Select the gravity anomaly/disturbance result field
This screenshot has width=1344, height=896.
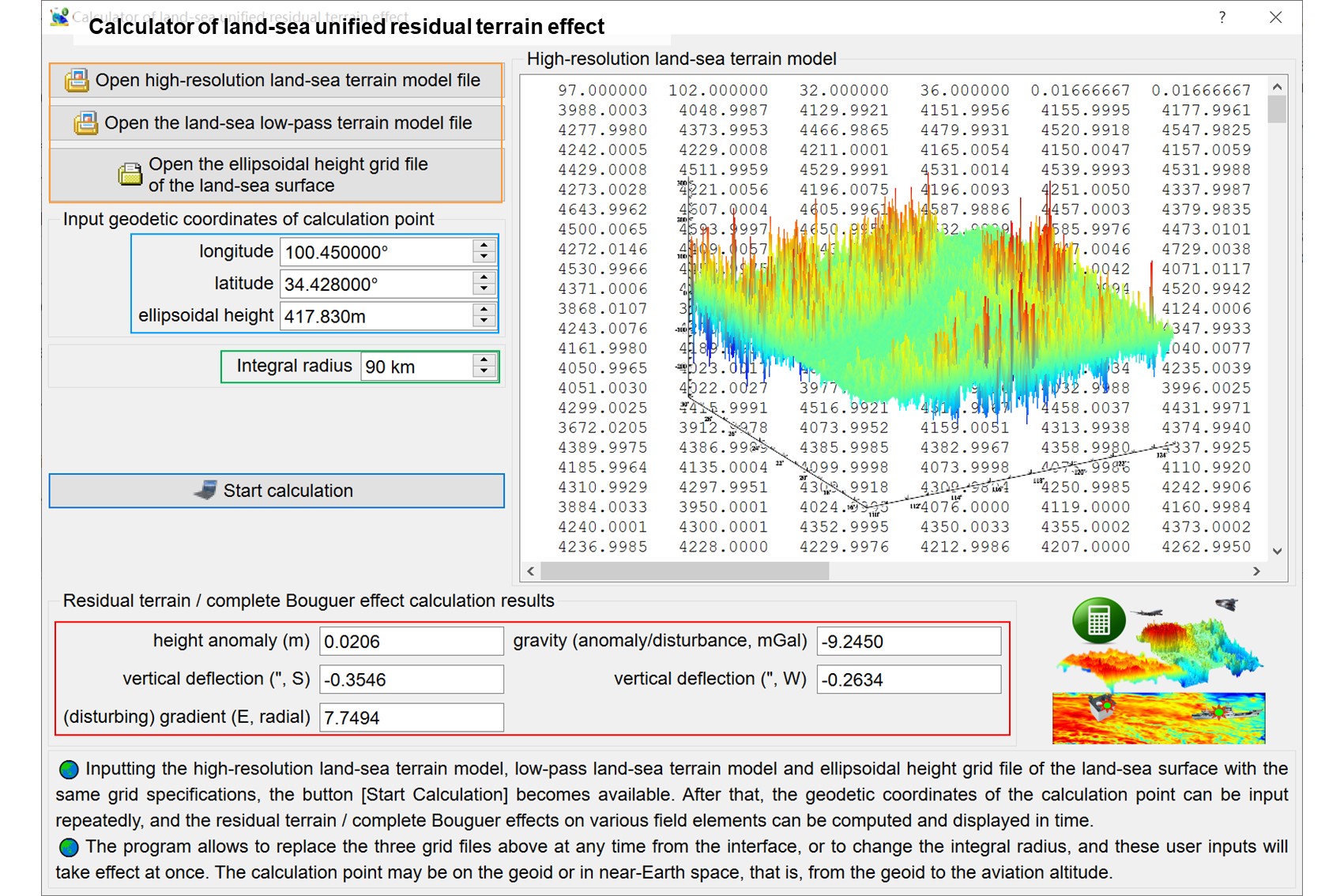pyautogui.click(x=909, y=642)
